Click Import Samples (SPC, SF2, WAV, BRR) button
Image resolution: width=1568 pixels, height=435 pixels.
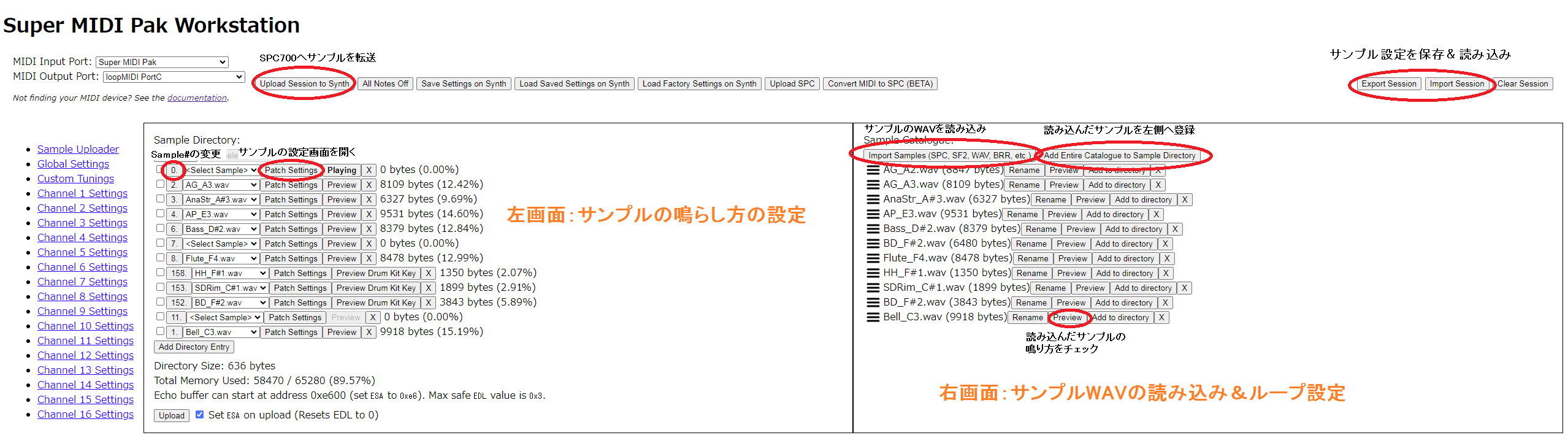(949, 155)
